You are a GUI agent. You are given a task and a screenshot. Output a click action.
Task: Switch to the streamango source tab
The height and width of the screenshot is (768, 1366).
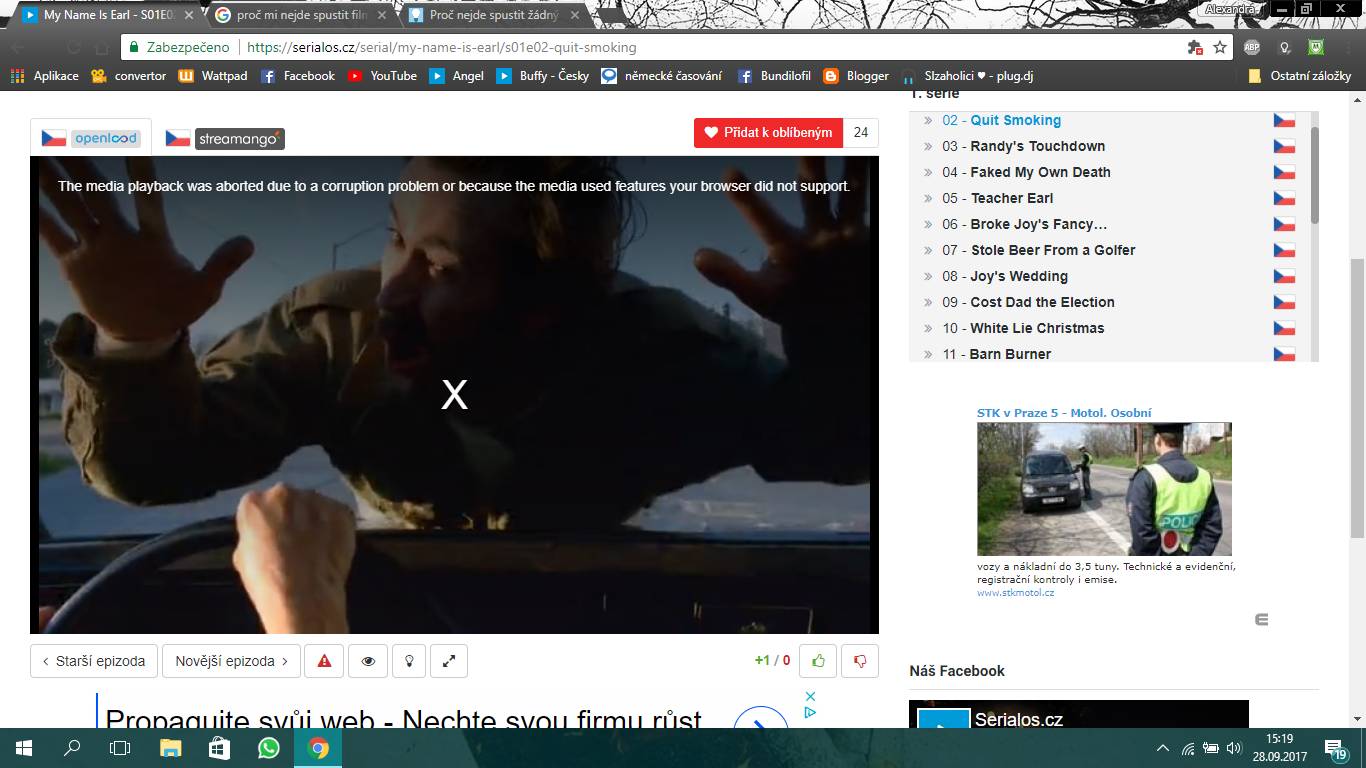click(x=225, y=139)
